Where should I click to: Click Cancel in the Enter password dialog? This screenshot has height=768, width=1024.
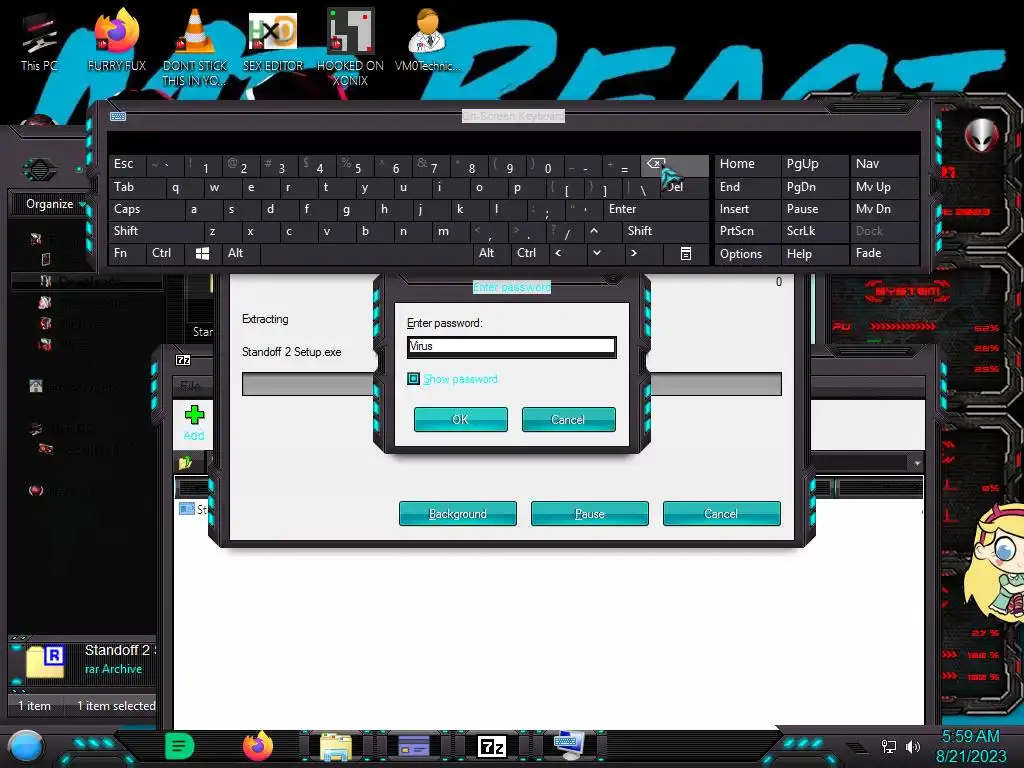[568, 419]
